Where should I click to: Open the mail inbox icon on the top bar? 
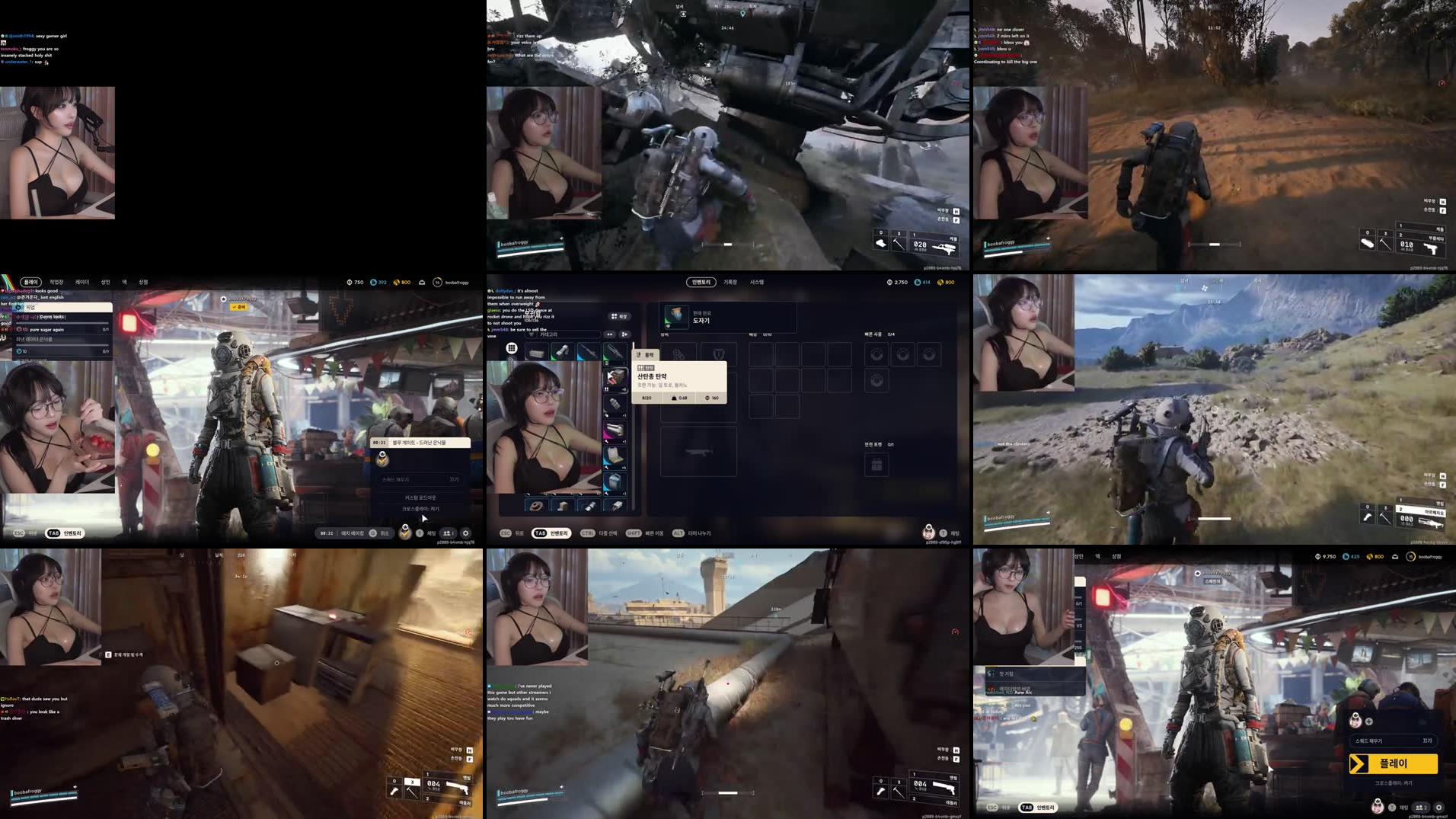click(421, 282)
